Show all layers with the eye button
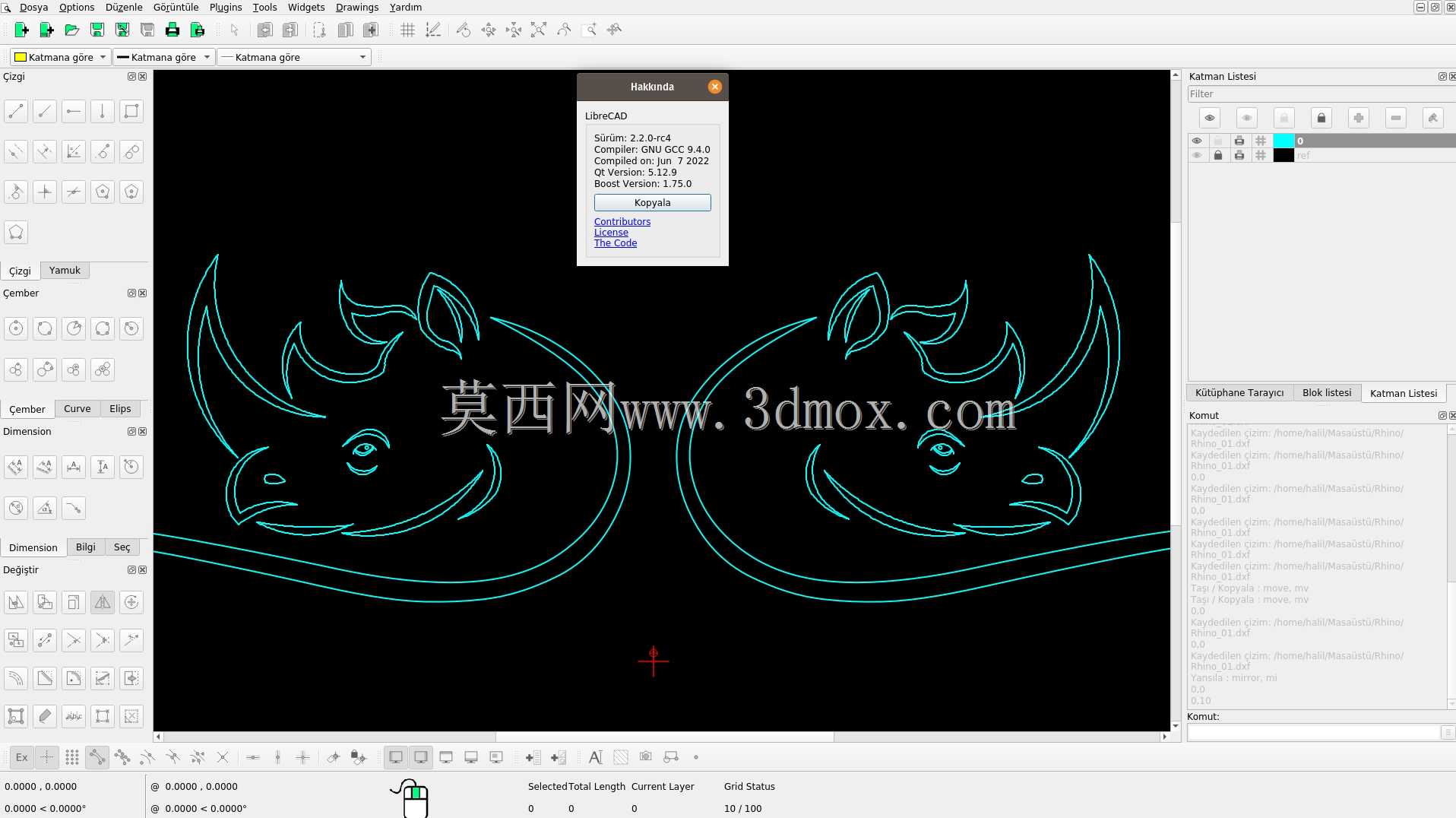Image resolution: width=1456 pixels, height=818 pixels. click(1210, 118)
